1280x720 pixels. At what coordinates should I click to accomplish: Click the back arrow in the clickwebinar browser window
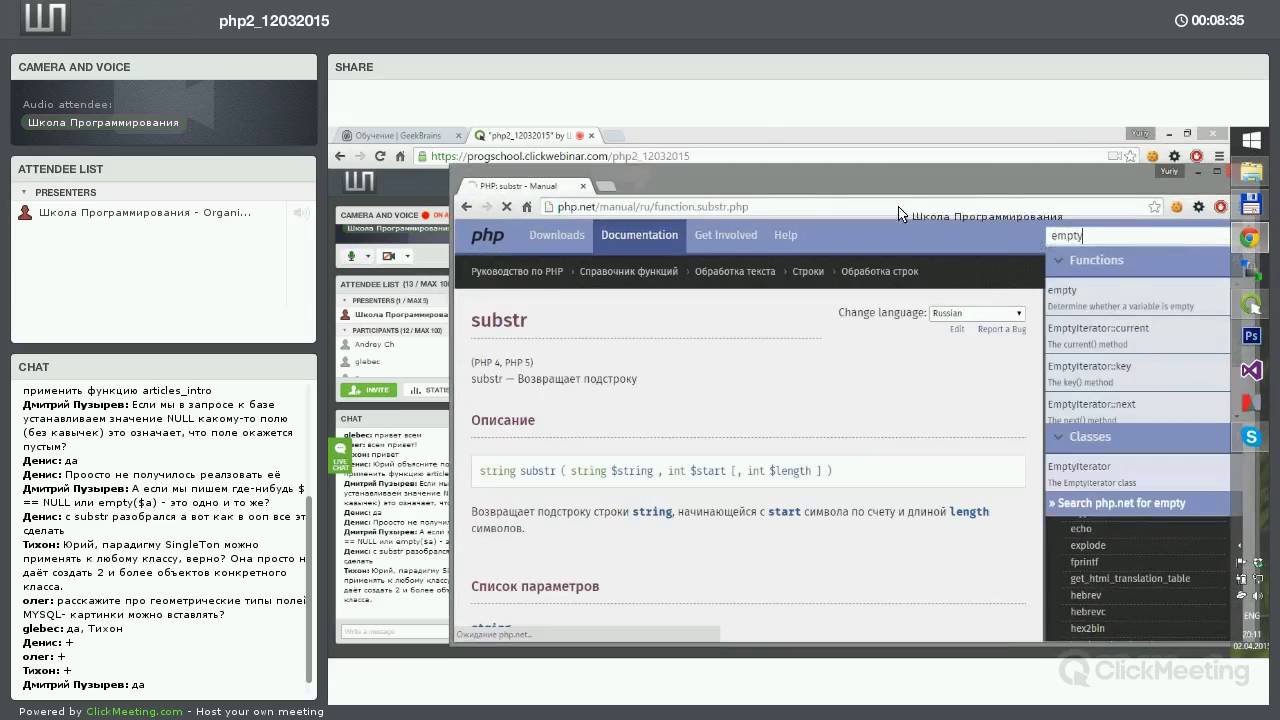tap(340, 156)
